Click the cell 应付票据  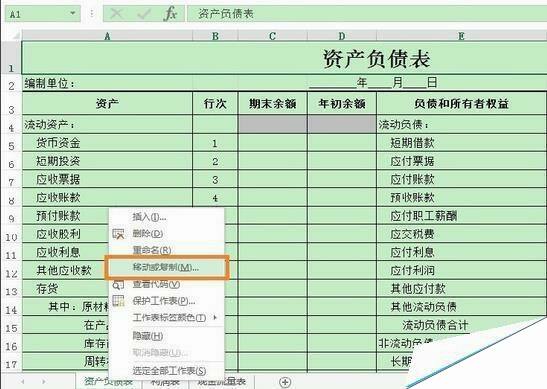461,161
